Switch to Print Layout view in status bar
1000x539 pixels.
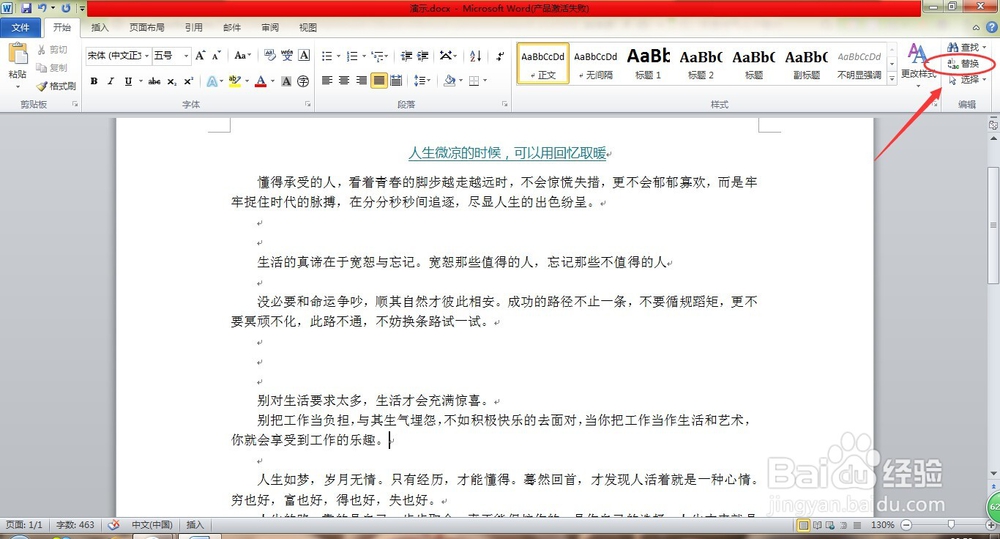(804, 525)
